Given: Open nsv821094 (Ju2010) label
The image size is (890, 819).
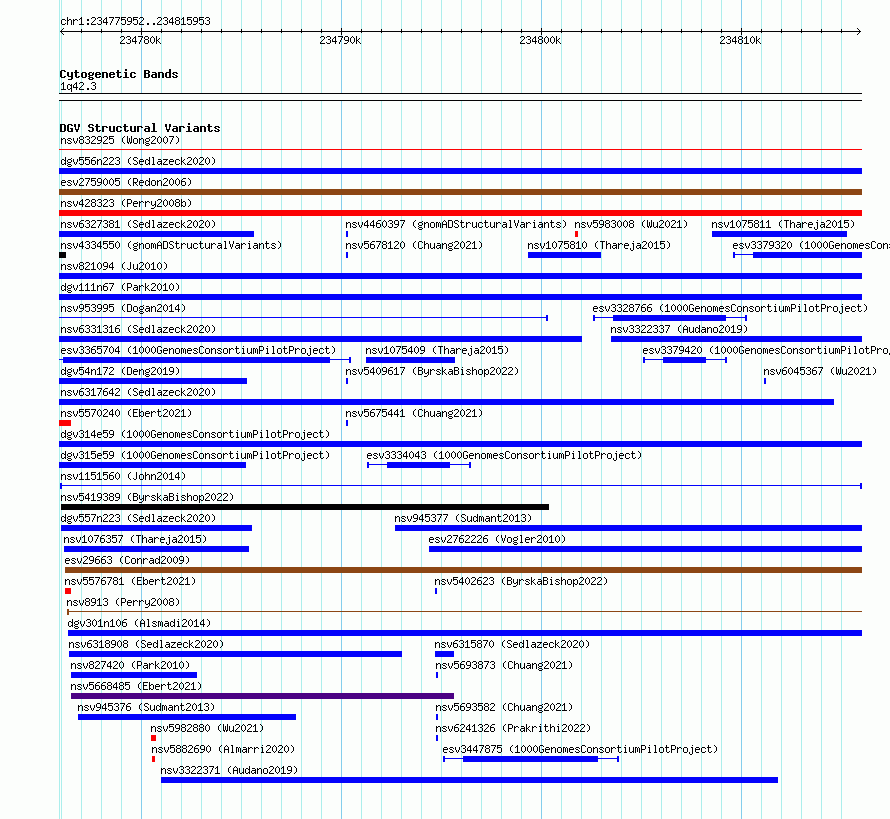Looking at the screenshot, I should pyautogui.click(x=114, y=266).
